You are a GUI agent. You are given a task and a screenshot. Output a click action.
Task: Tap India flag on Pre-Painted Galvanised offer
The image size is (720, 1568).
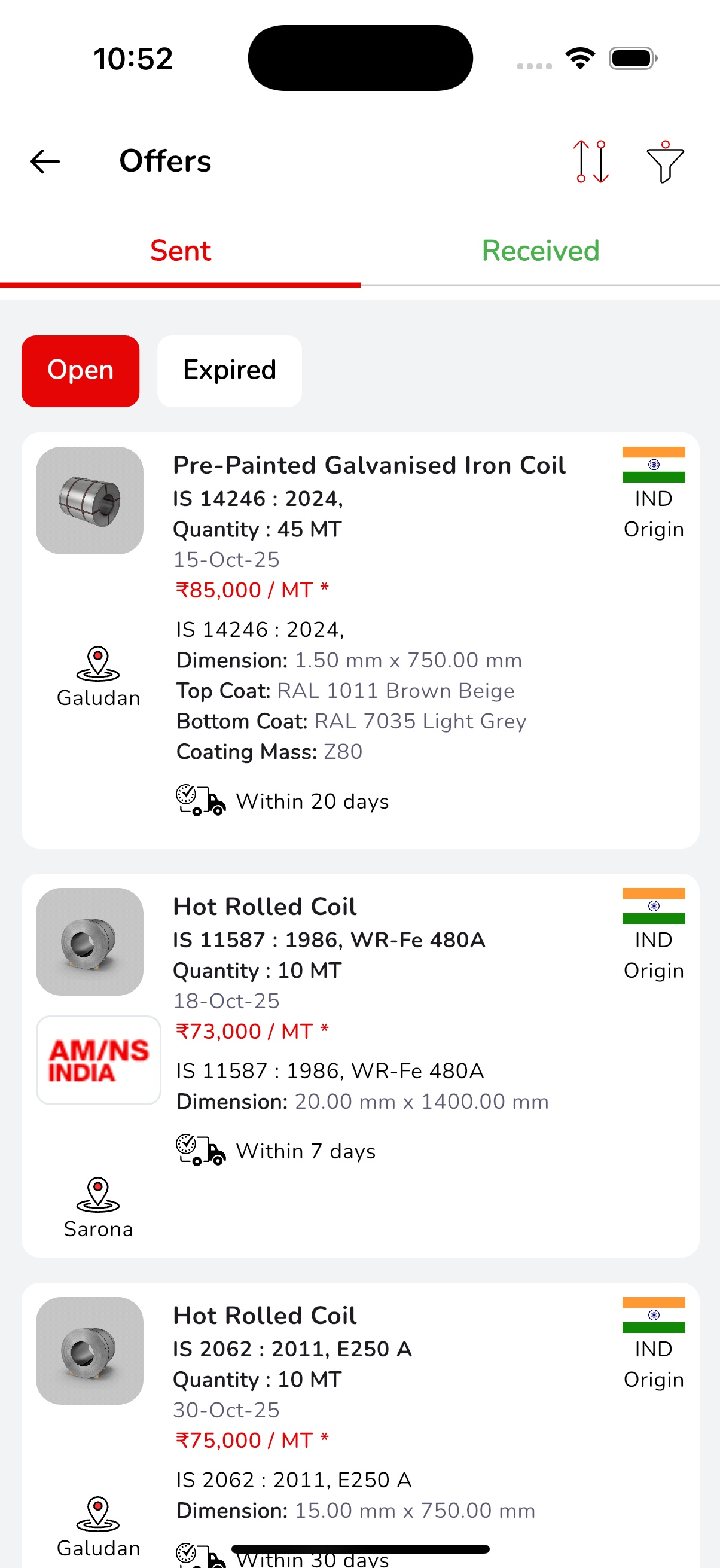pyautogui.click(x=653, y=465)
